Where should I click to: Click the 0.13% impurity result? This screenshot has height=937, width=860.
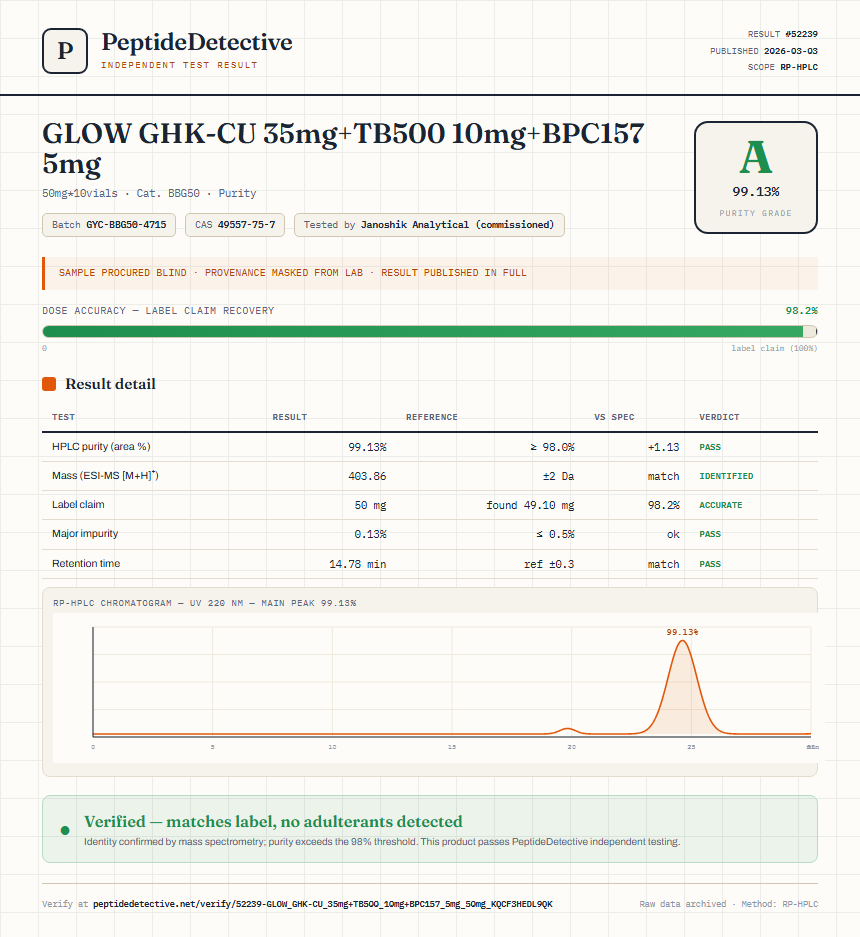point(370,534)
